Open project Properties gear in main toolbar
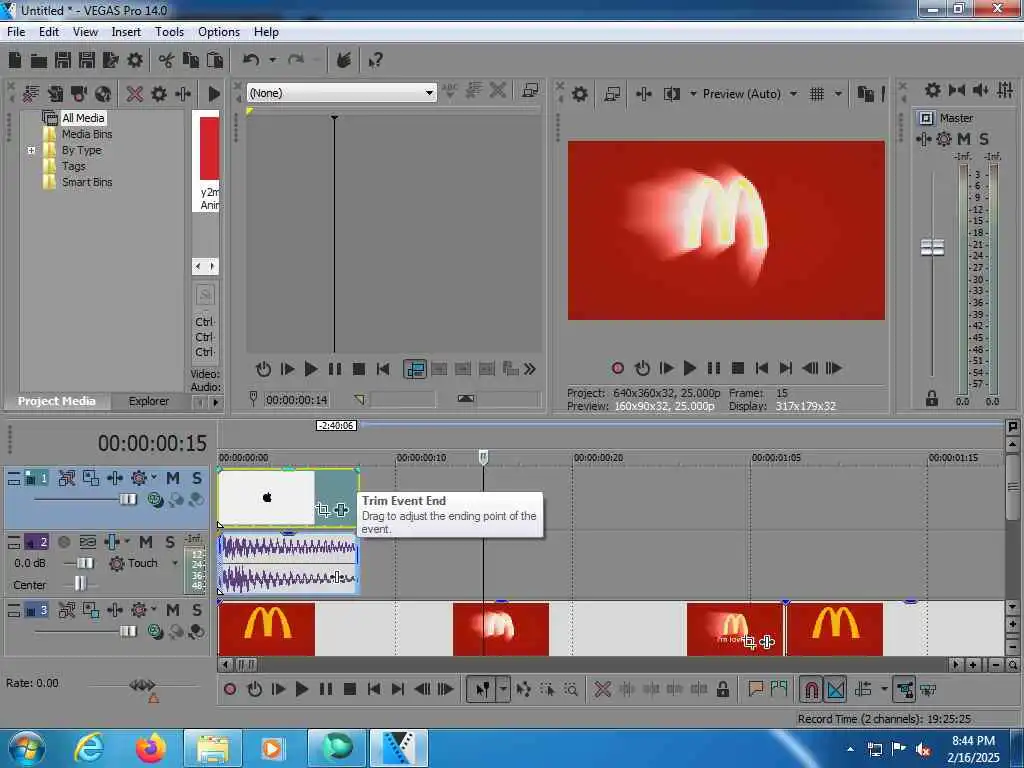The image size is (1024, 768). click(x=135, y=61)
